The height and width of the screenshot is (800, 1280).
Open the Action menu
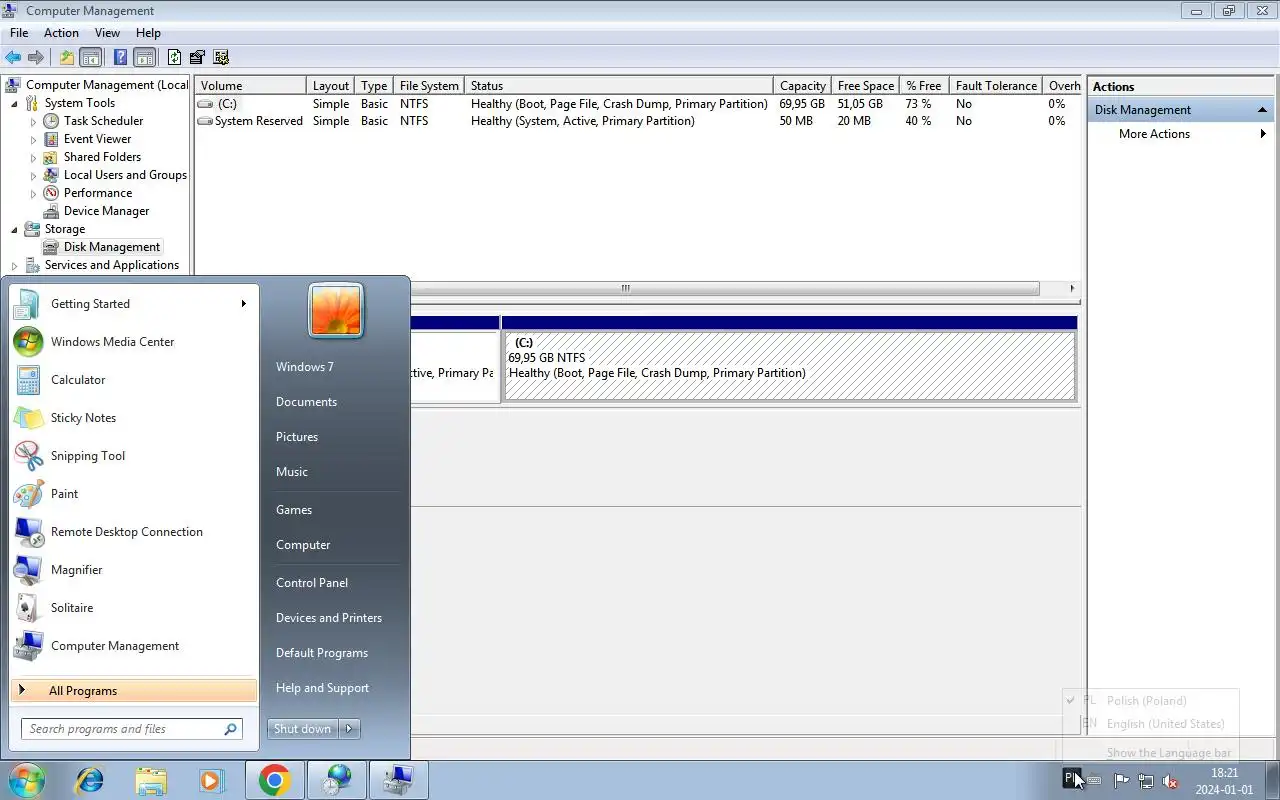coord(61,33)
